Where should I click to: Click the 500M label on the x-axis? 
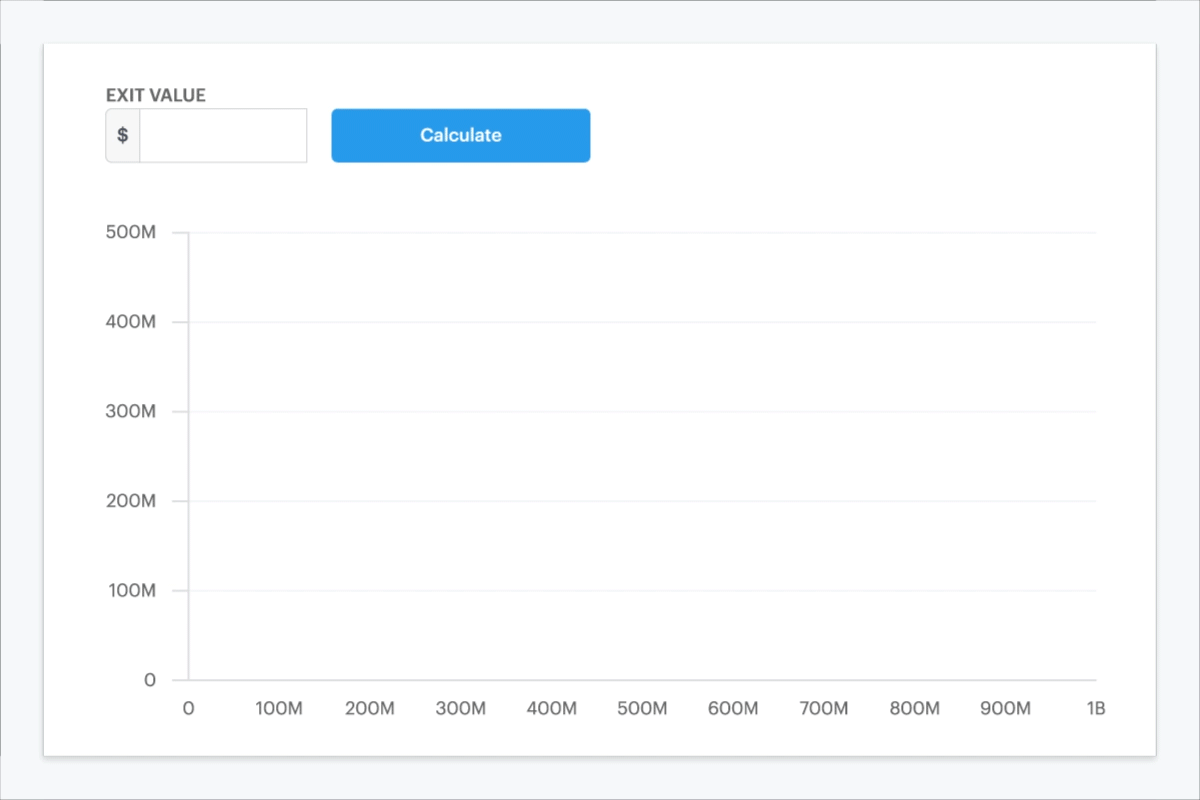point(641,708)
